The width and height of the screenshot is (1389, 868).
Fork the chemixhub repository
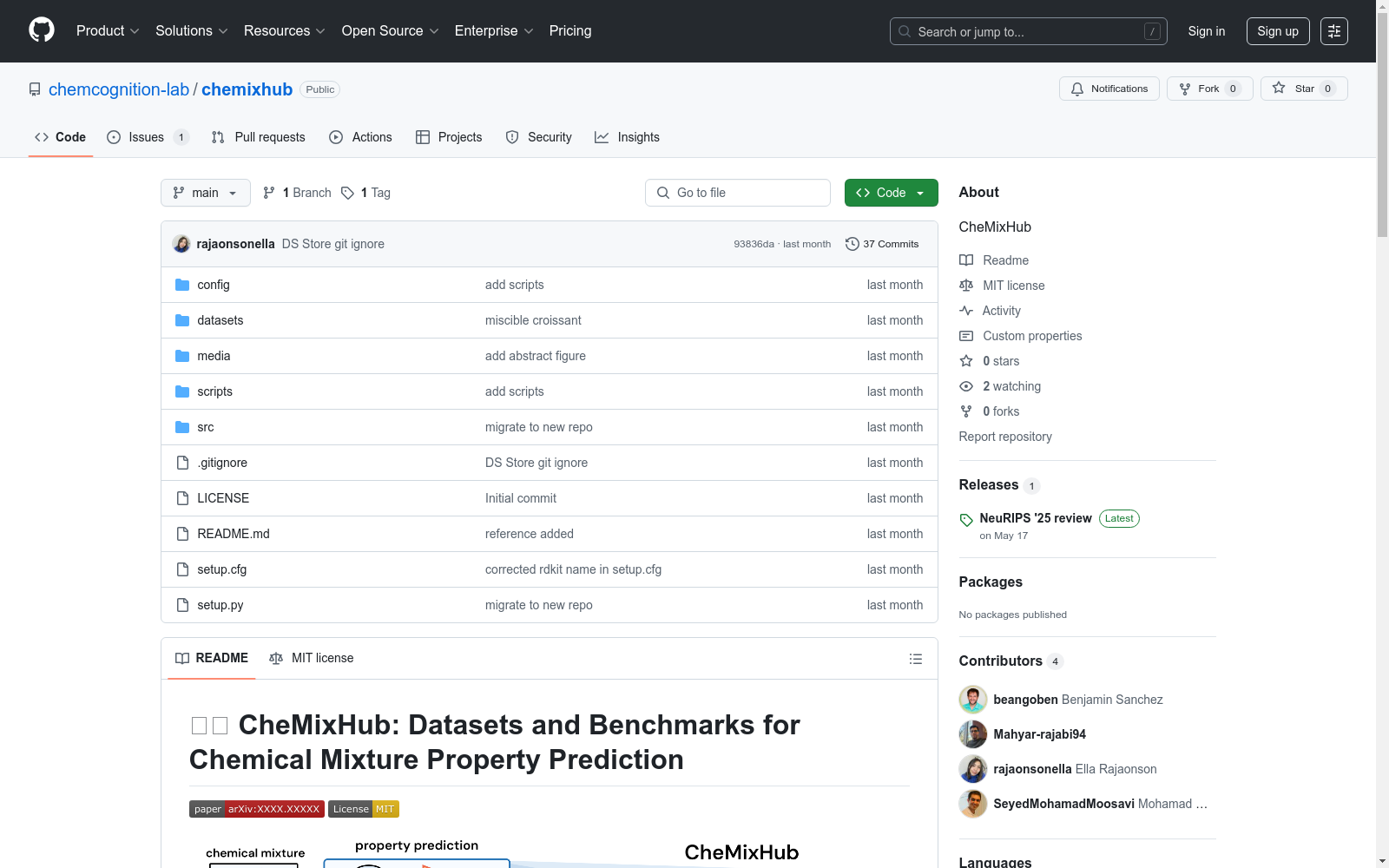tap(1210, 89)
